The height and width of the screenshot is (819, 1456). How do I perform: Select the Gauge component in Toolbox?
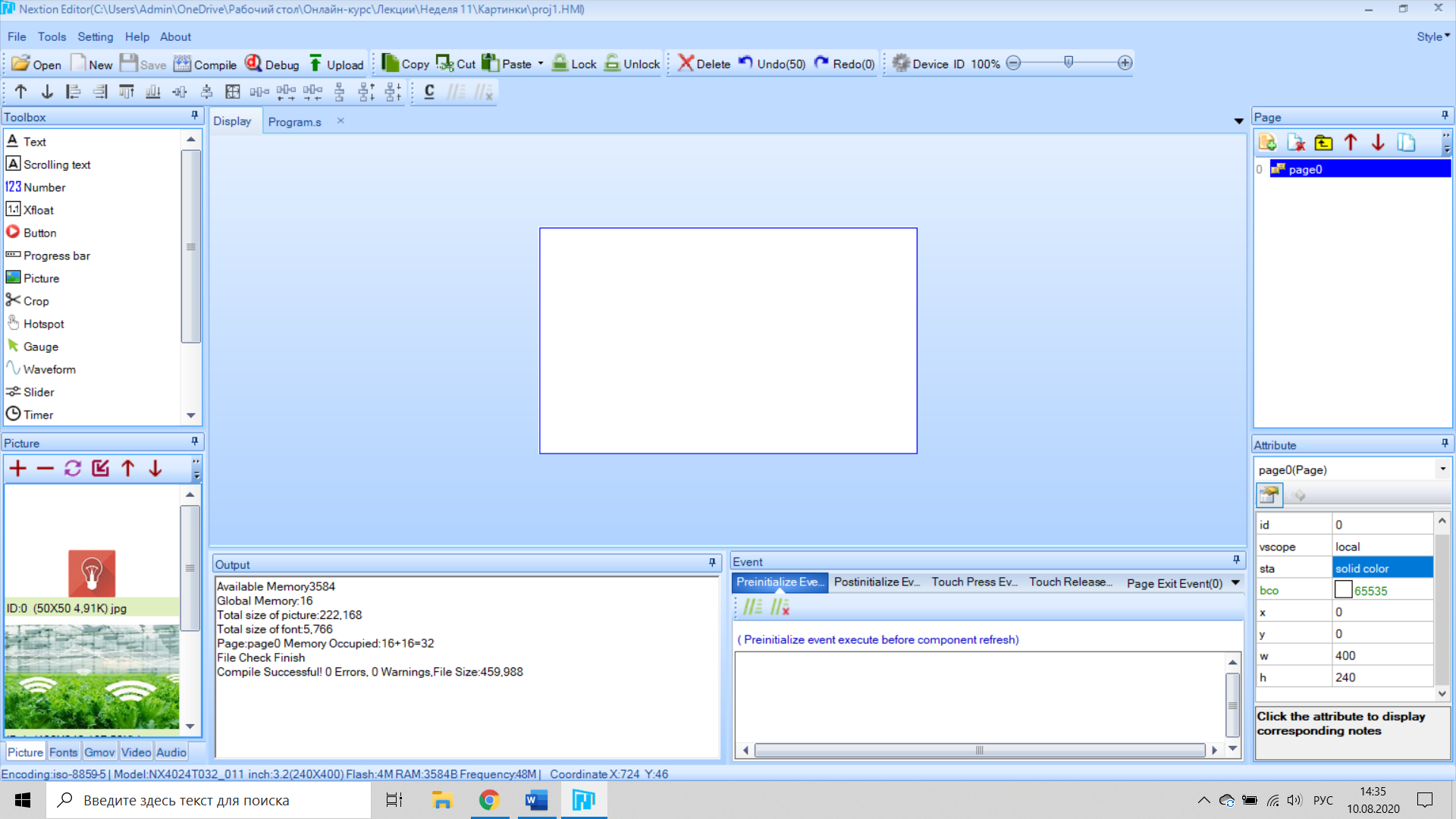40,347
